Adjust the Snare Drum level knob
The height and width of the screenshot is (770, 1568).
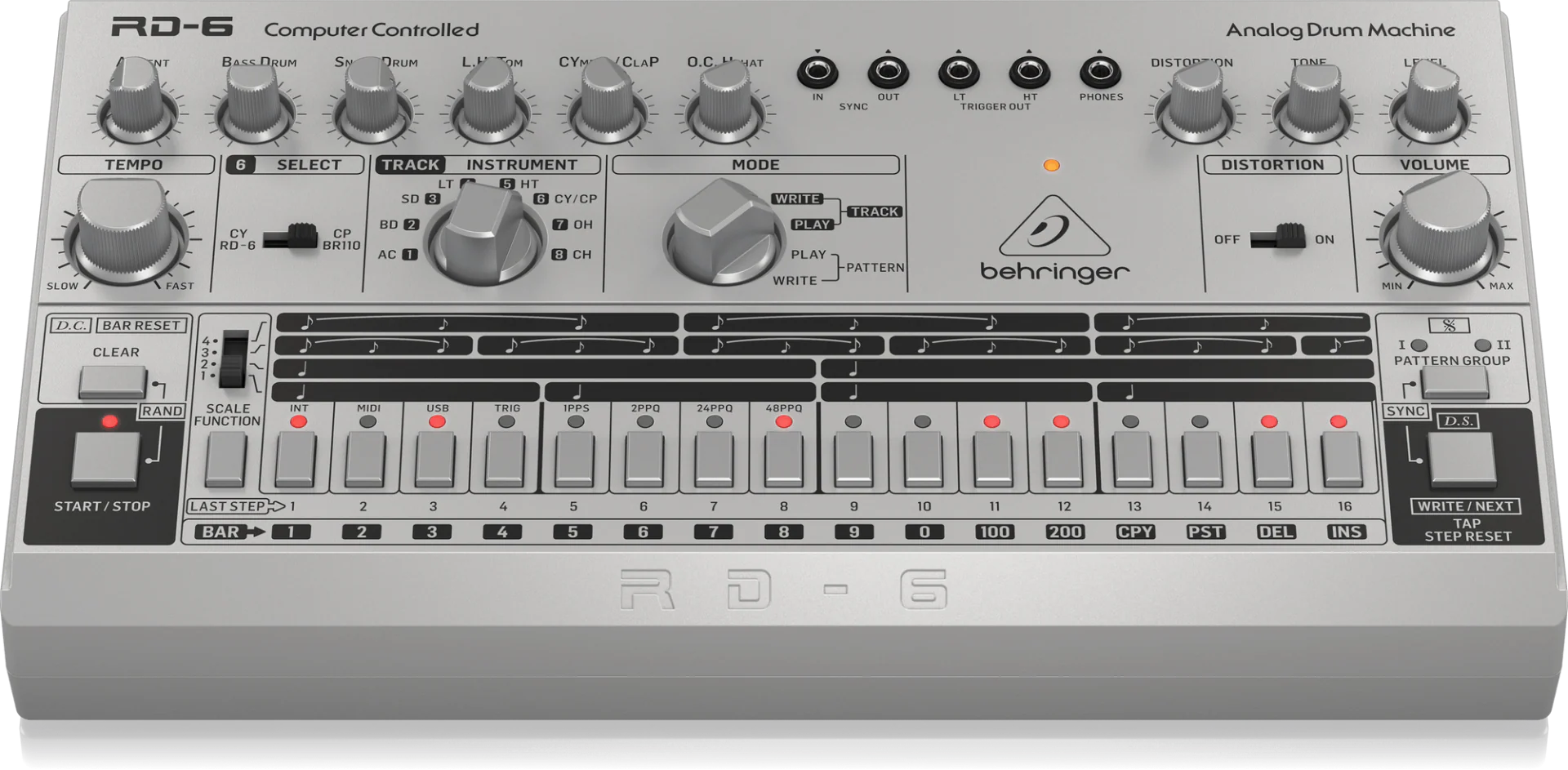point(373,102)
